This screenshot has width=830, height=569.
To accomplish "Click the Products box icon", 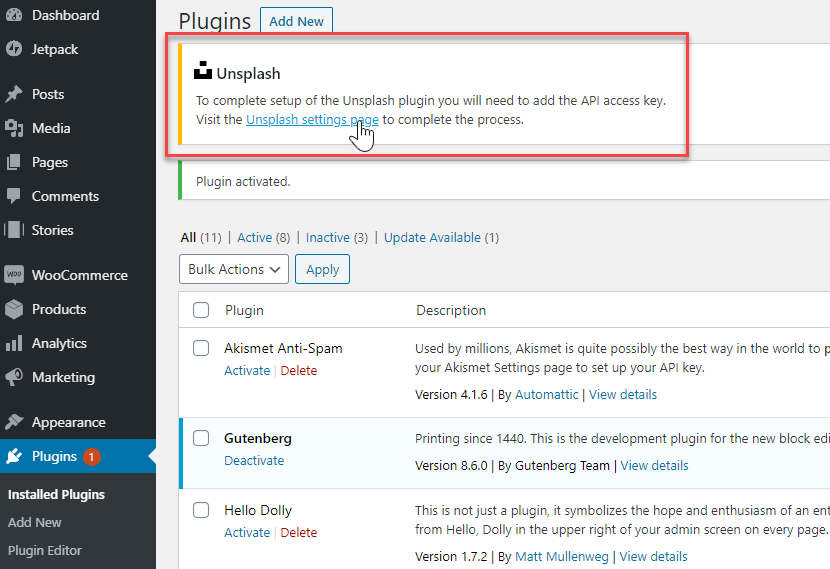I will point(14,309).
